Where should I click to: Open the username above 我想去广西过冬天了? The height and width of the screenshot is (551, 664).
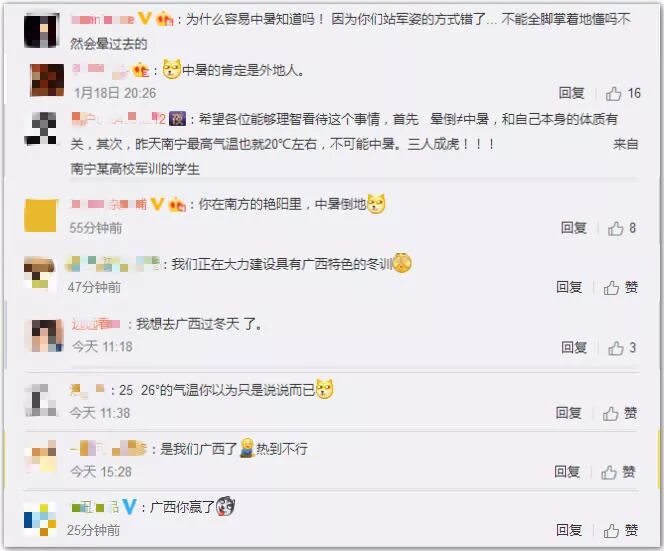[96, 324]
